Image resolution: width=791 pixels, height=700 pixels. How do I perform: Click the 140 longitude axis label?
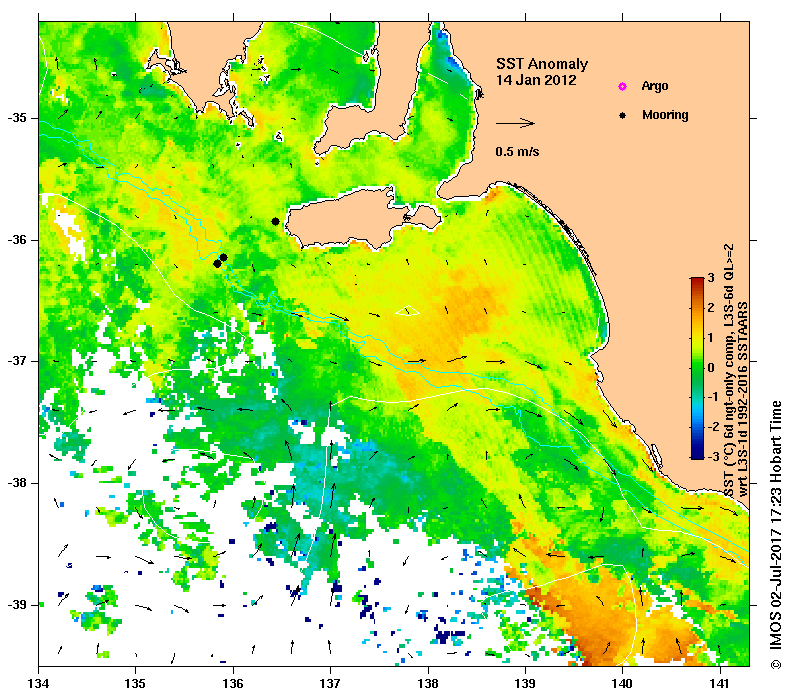[x=622, y=684]
